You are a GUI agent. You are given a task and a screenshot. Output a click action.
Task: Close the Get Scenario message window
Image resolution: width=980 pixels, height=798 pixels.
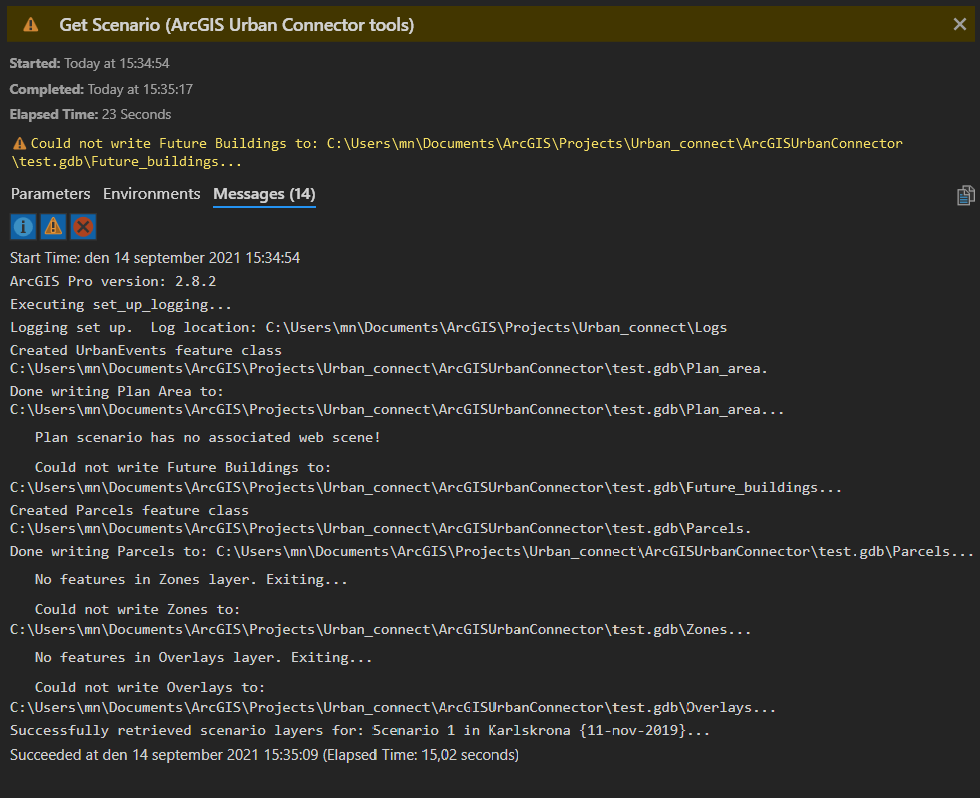959,25
